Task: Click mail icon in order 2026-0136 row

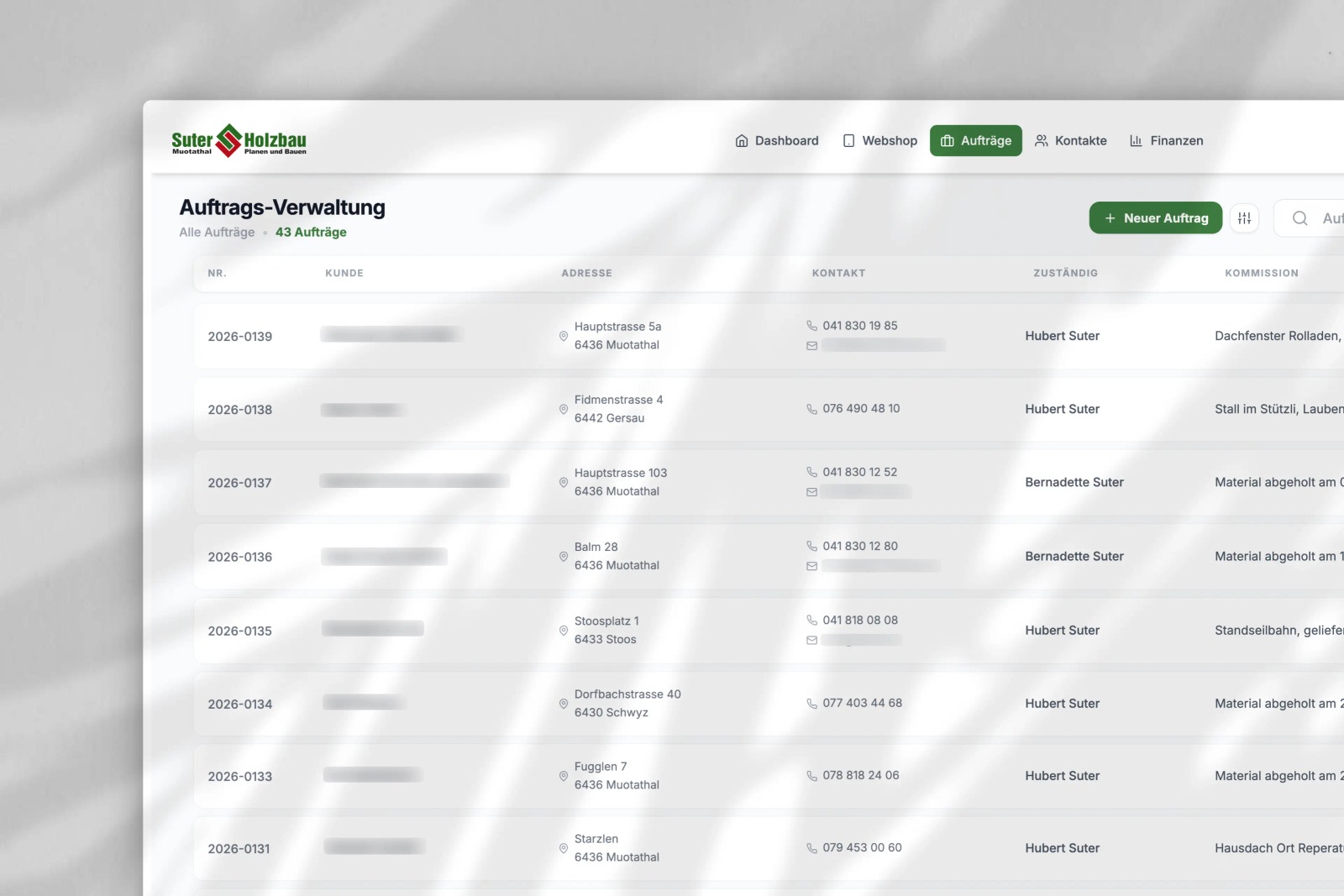Action: 811,566
